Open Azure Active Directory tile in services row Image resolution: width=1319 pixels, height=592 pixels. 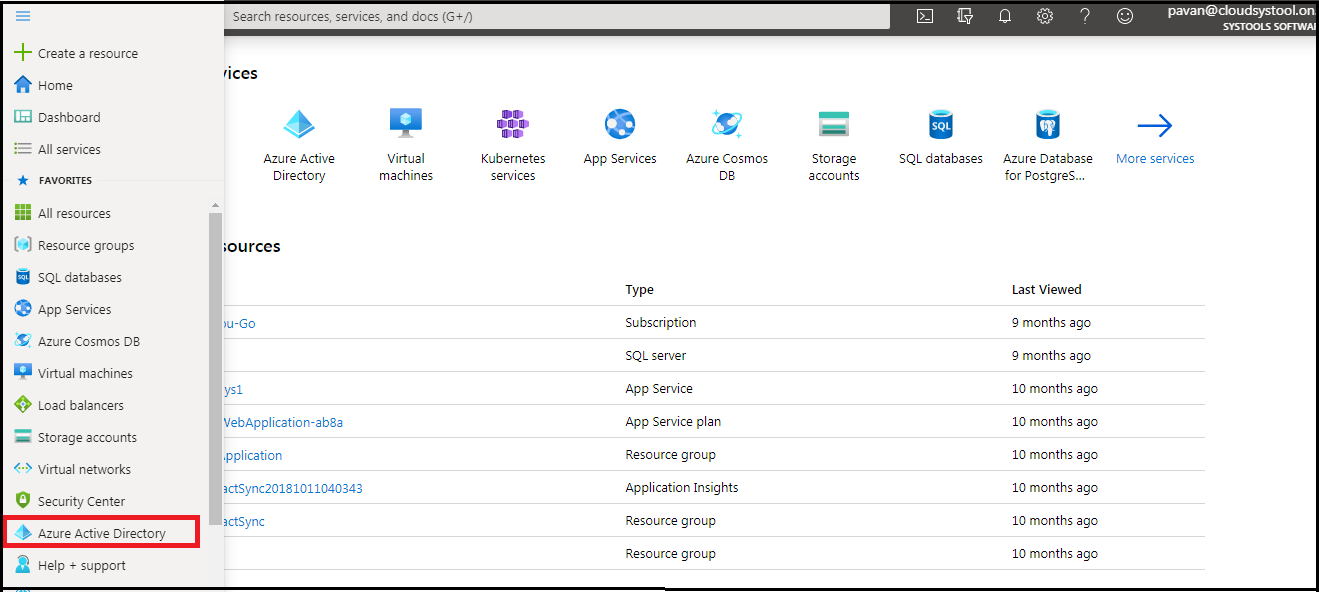[x=299, y=146]
